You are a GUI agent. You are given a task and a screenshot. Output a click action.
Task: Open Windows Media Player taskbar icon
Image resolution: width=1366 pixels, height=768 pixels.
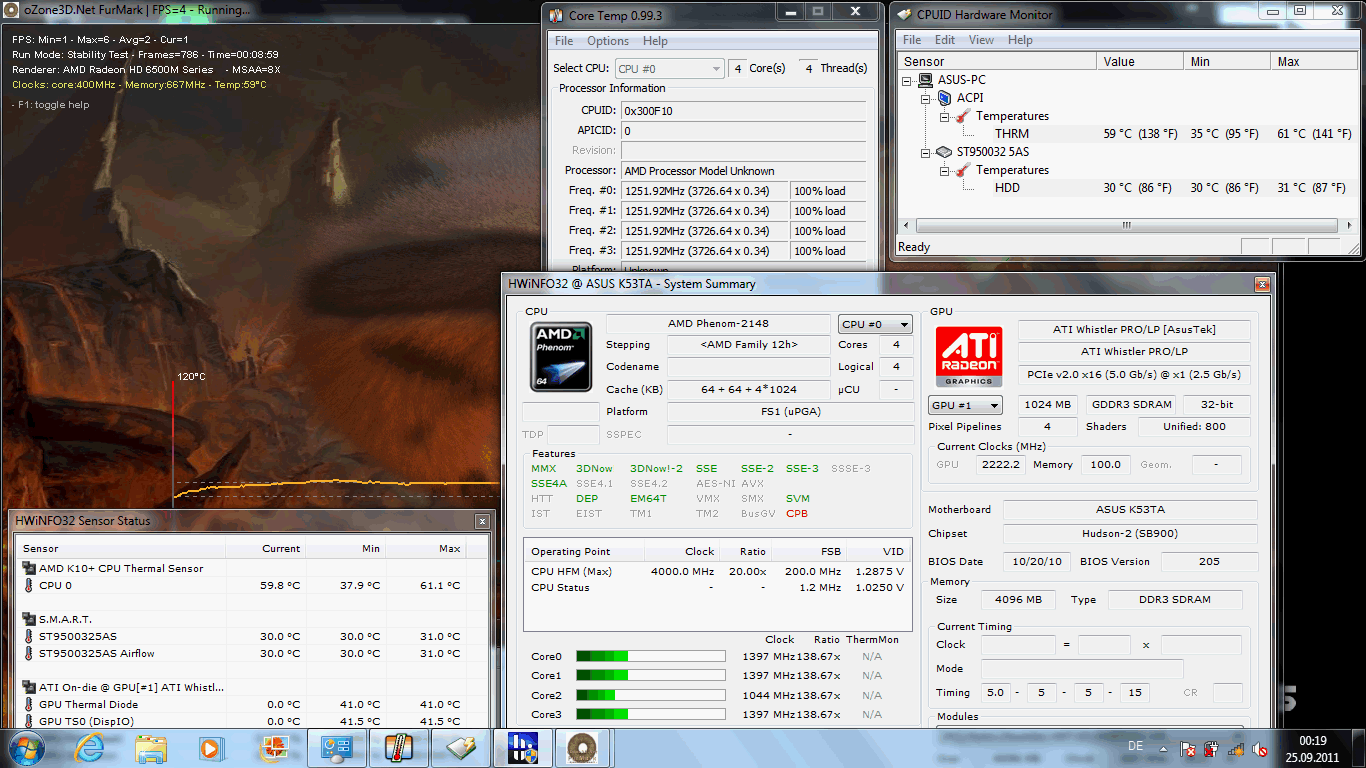pyautogui.click(x=212, y=748)
